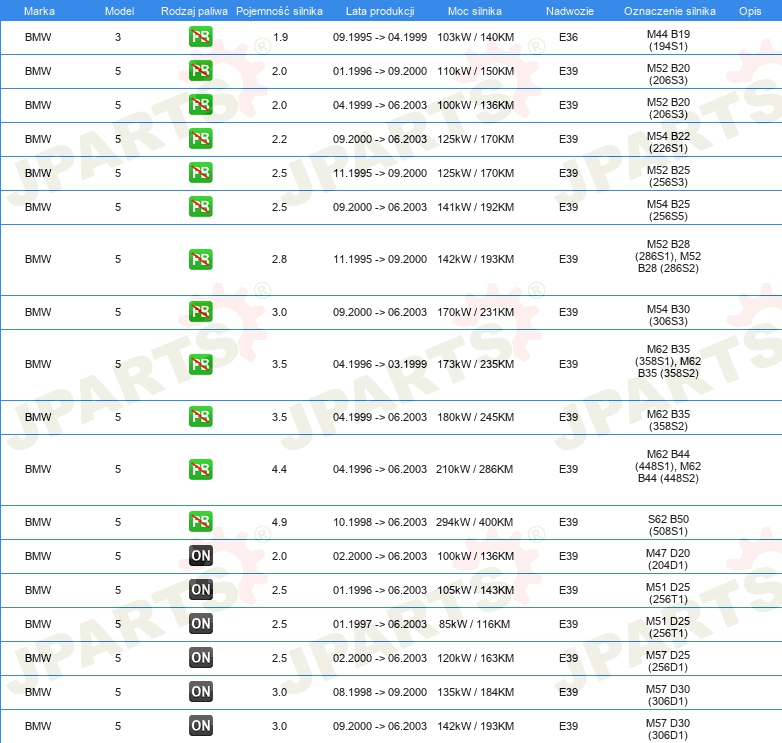Click petrol icon in the 2.8 M52 B28 row
Viewport: 782px width, 743px height.
[x=200, y=259]
